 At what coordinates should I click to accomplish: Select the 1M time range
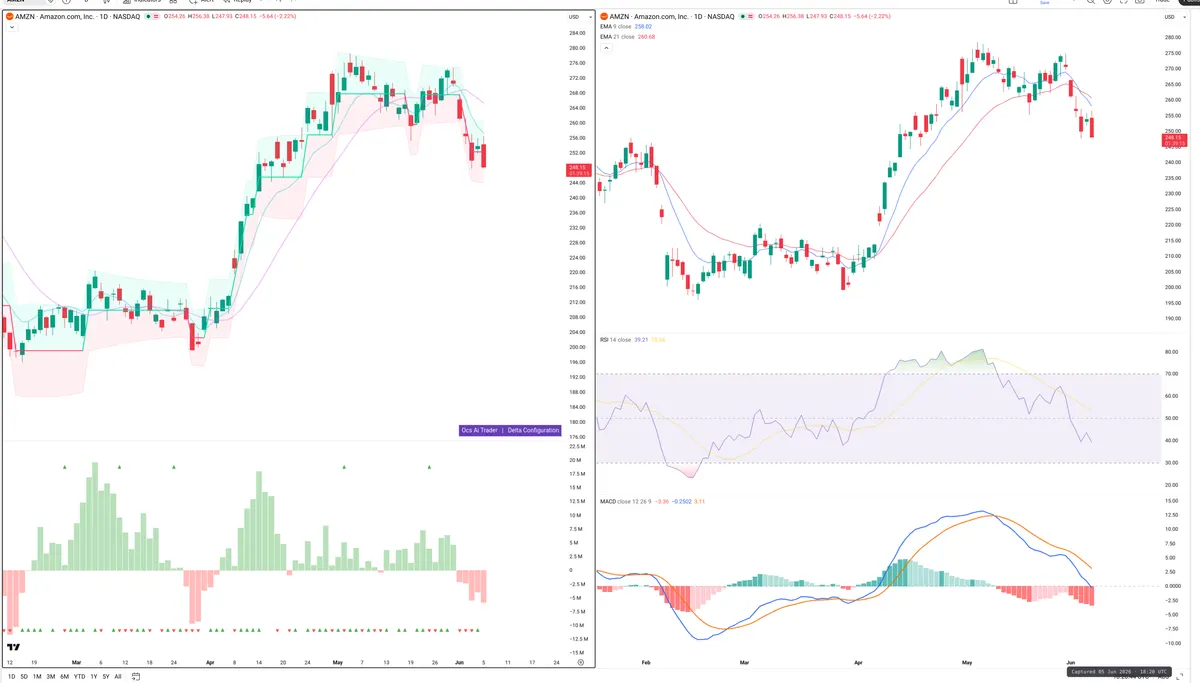[x=37, y=677]
